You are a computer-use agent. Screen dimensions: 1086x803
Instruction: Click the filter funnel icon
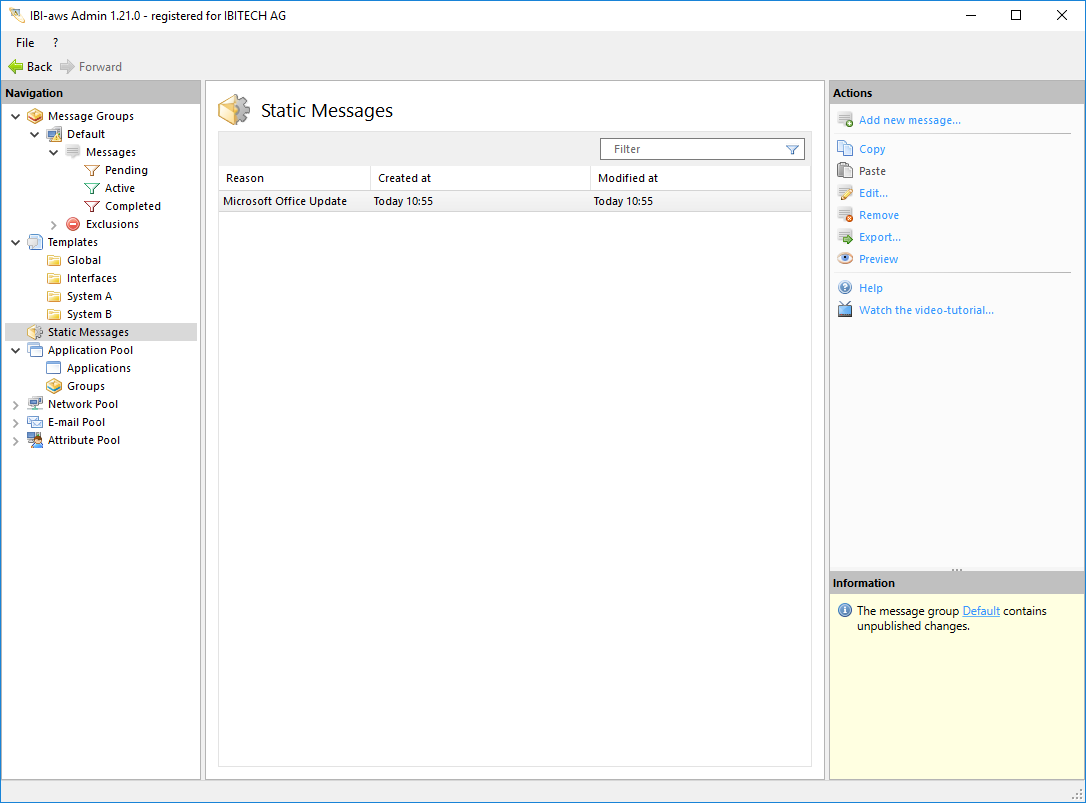point(792,150)
